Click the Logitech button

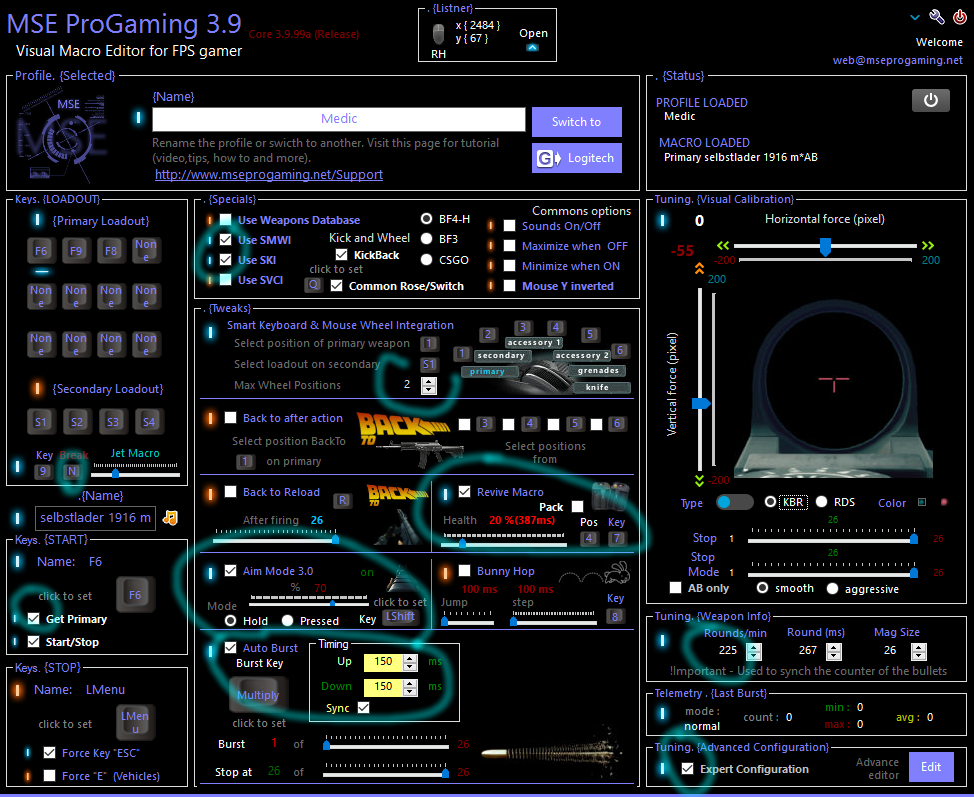(576, 158)
